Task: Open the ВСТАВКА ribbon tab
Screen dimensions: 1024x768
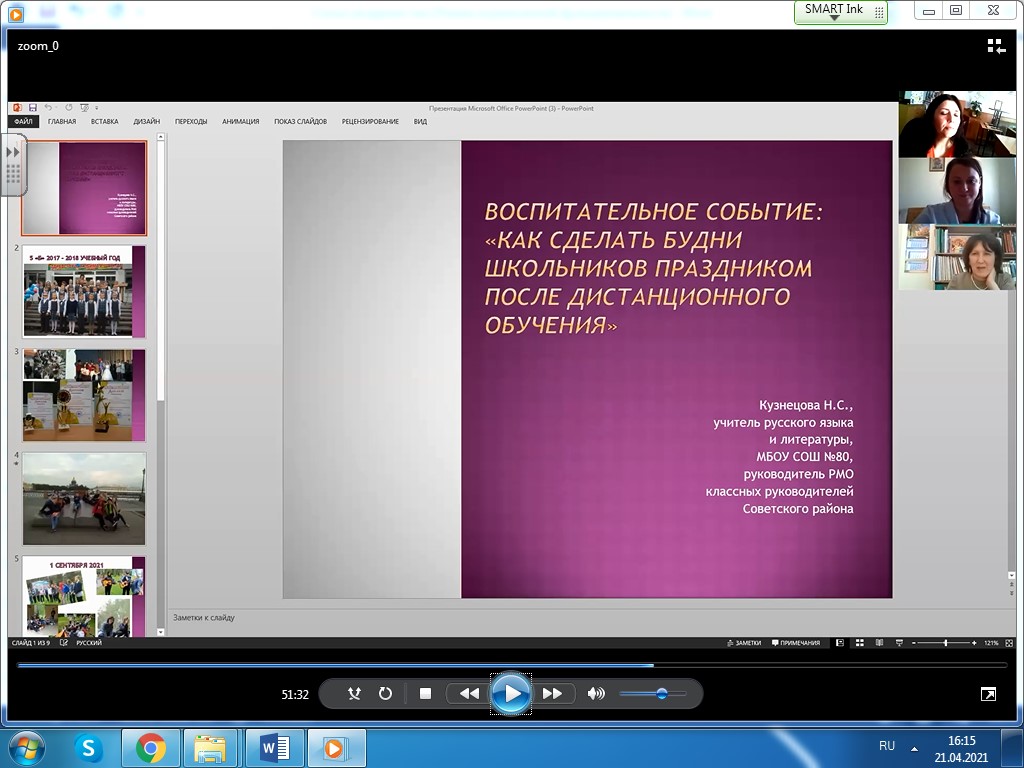Action: click(x=104, y=122)
